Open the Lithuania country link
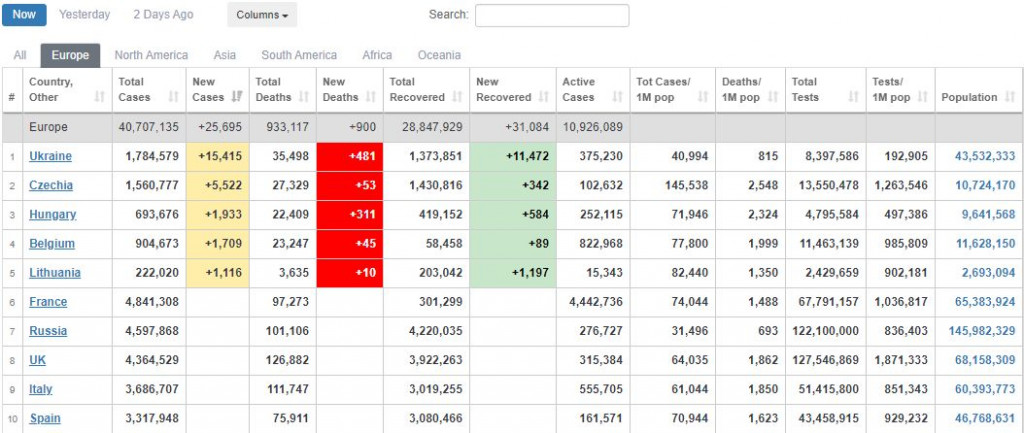The image size is (1024, 433). pyautogui.click(x=55, y=273)
